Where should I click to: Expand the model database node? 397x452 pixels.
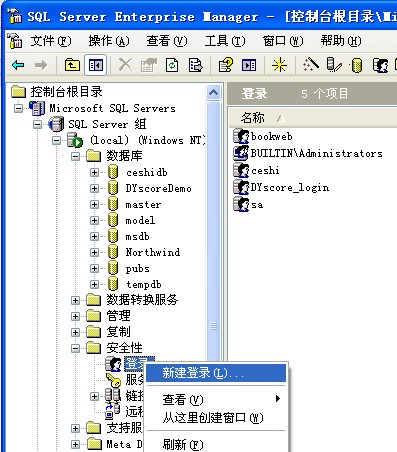(x=94, y=220)
